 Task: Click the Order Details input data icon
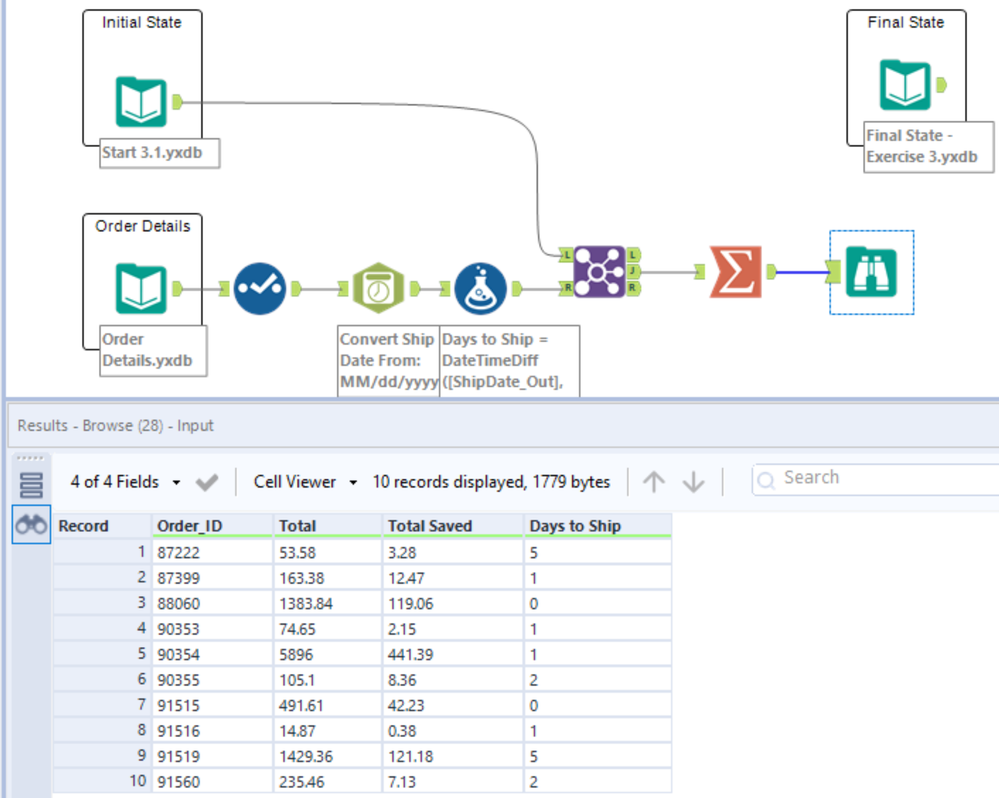[141, 288]
